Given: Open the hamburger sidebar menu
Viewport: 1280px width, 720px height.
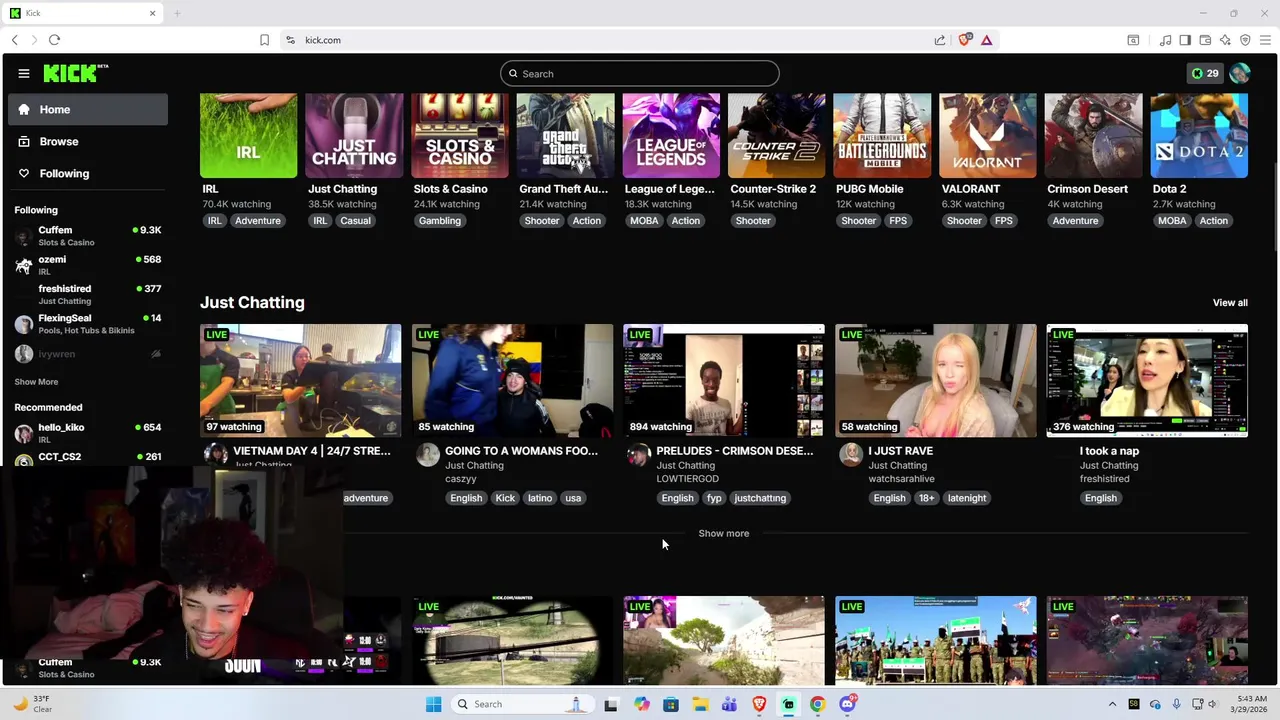Looking at the screenshot, I should (x=24, y=73).
